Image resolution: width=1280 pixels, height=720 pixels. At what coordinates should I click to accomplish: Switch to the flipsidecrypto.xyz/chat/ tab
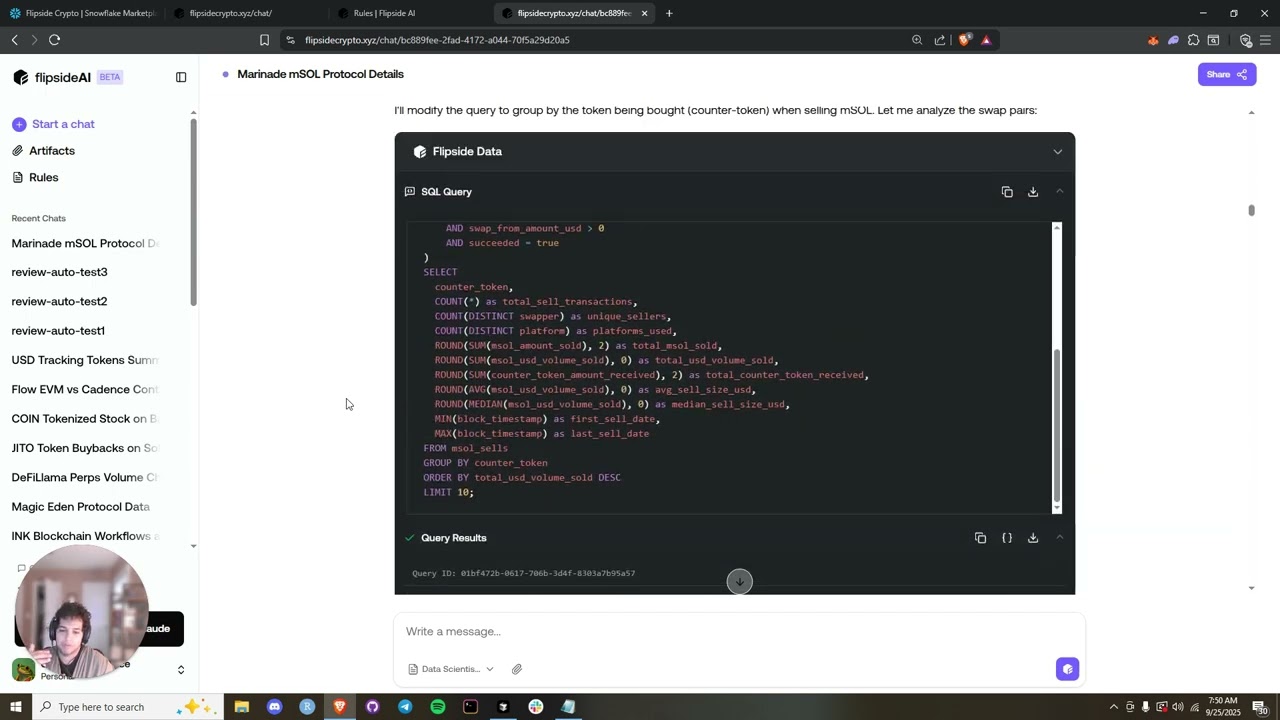245,13
